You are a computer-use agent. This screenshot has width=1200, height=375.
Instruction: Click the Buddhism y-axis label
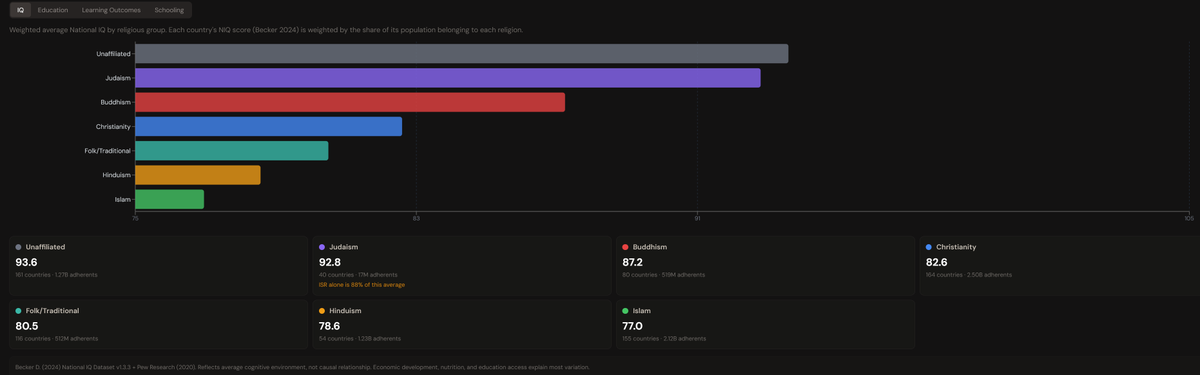(x=115, y=102)
